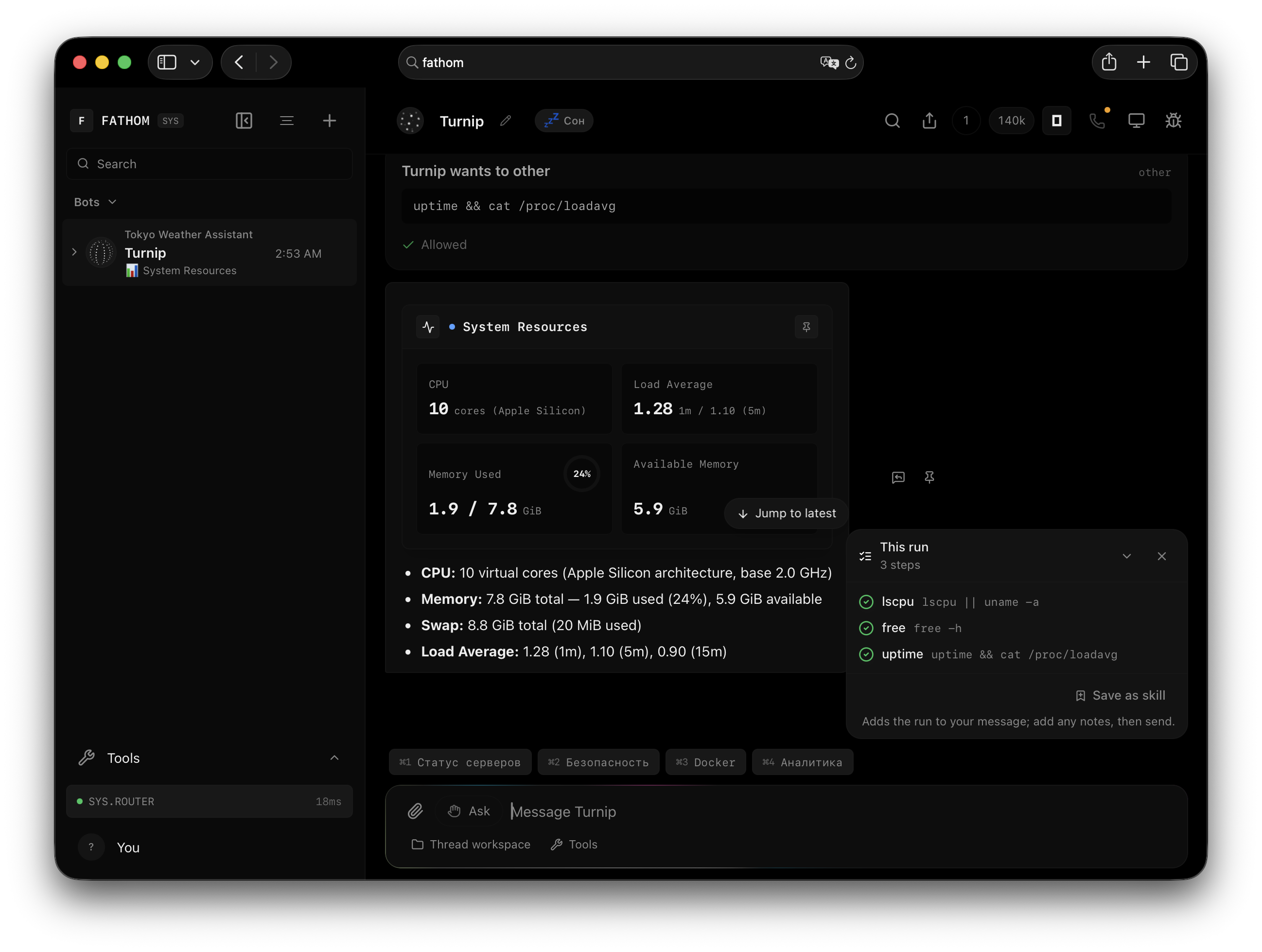Open Tools link below message field
Image resolution: width=1262 pixels, height=952 pixels.
coord(574,844)
